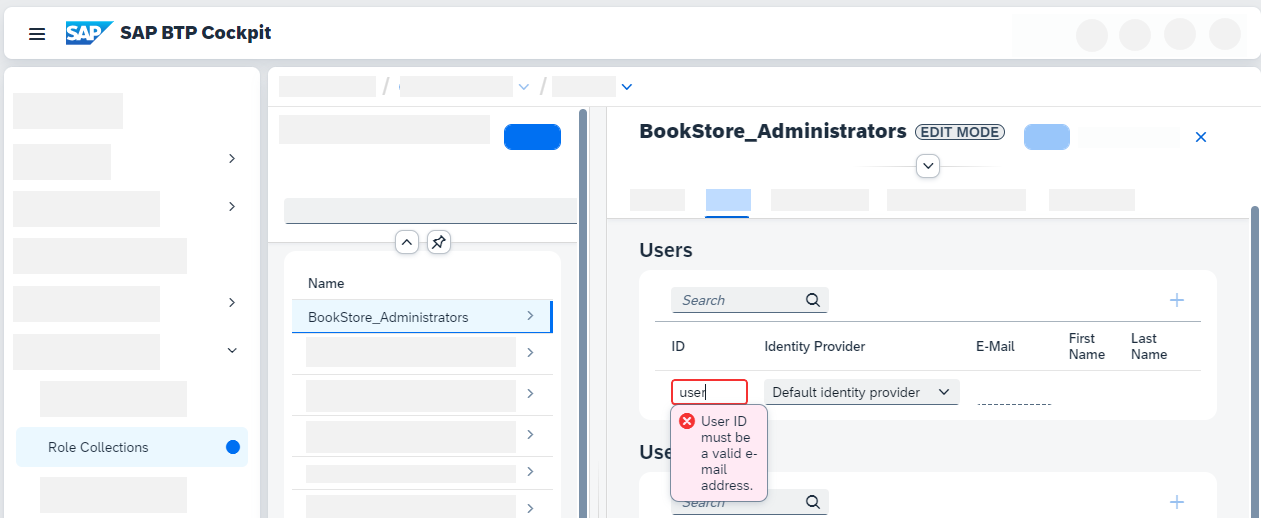Screen dimensions: 1261x518
Task: Open the last breadcrumb dropdown arrow
Action: [x=627, y=87]
